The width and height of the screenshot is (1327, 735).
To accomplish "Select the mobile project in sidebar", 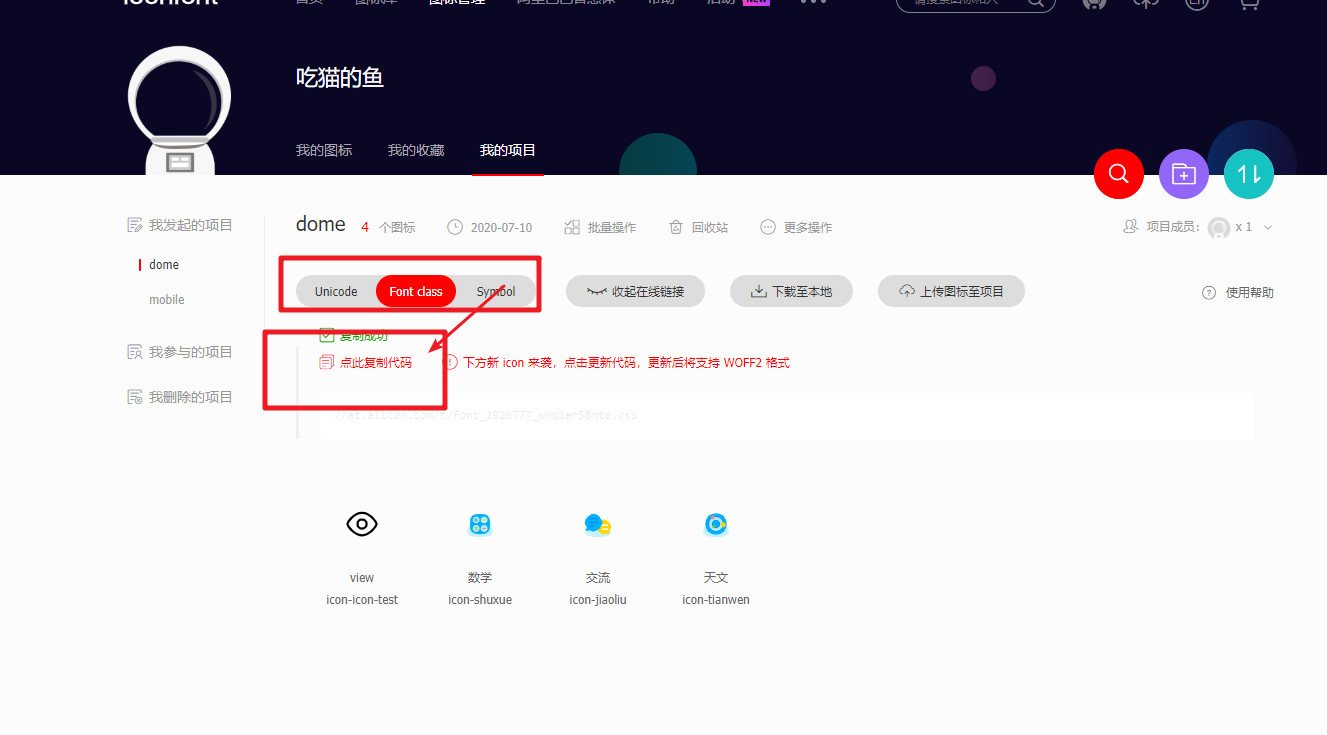I will pos(167,300).
